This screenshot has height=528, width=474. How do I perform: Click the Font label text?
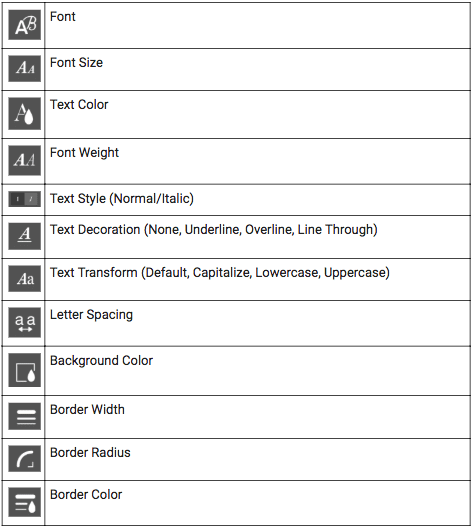pyautogui.click(x=63, y=16)
